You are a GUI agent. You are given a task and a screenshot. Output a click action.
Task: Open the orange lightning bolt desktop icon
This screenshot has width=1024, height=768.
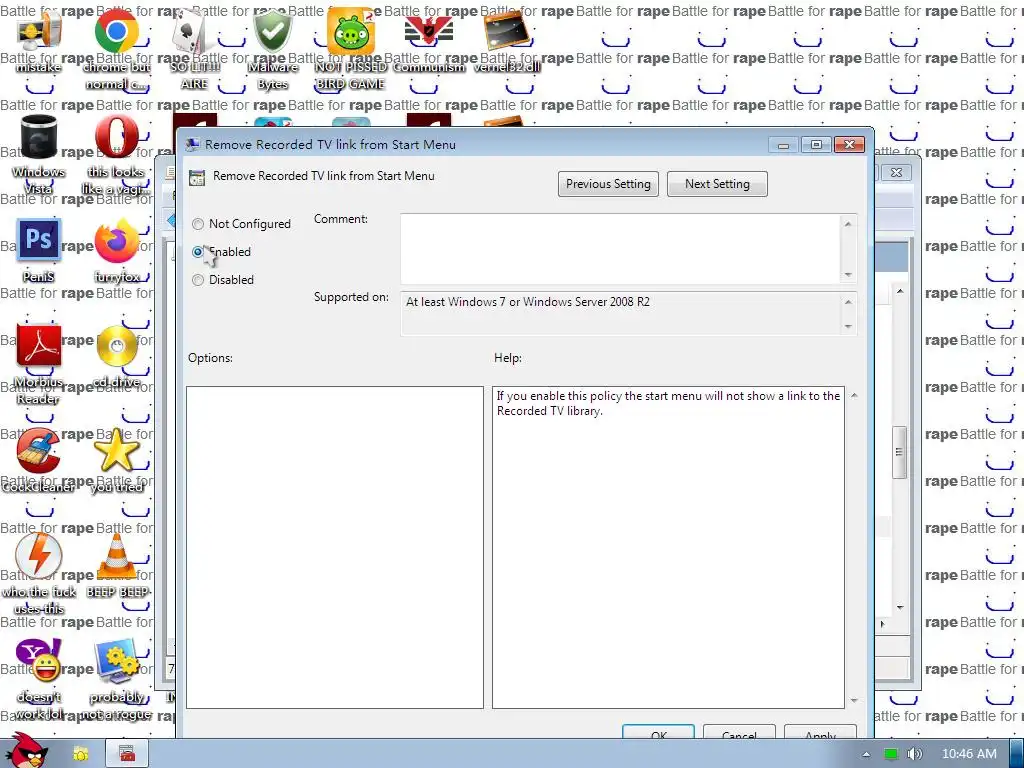point(39,556)
